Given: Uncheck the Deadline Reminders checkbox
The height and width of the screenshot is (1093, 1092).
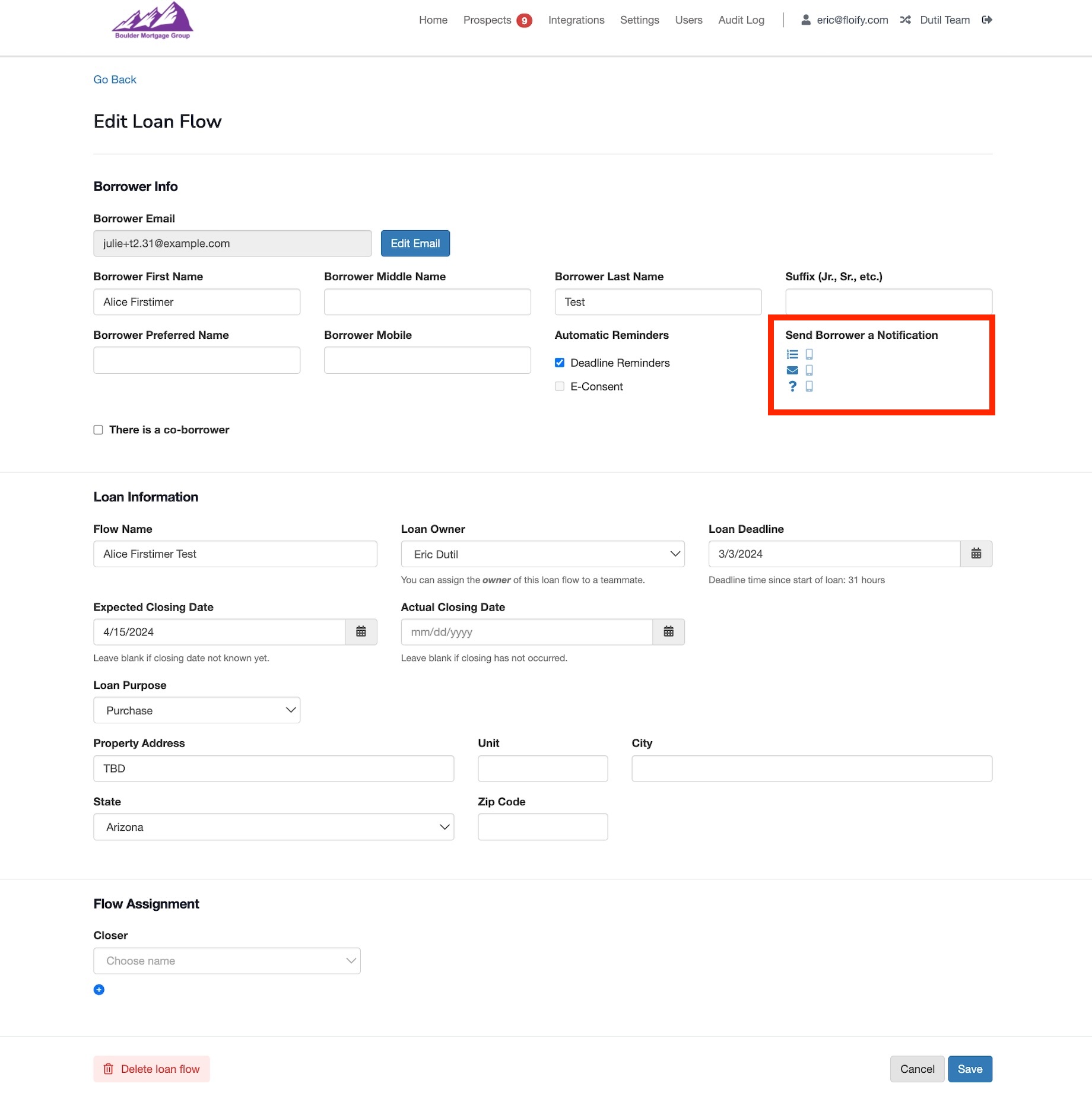Looking at the screenshot, I should pyautogui.click(x=560, y=363).
